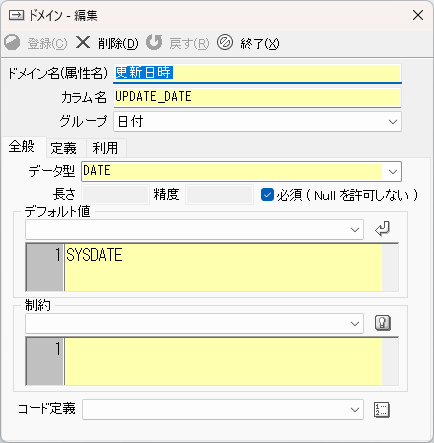
Task: Click the default value insert arrow icon
Action: (x=382, y=229)
